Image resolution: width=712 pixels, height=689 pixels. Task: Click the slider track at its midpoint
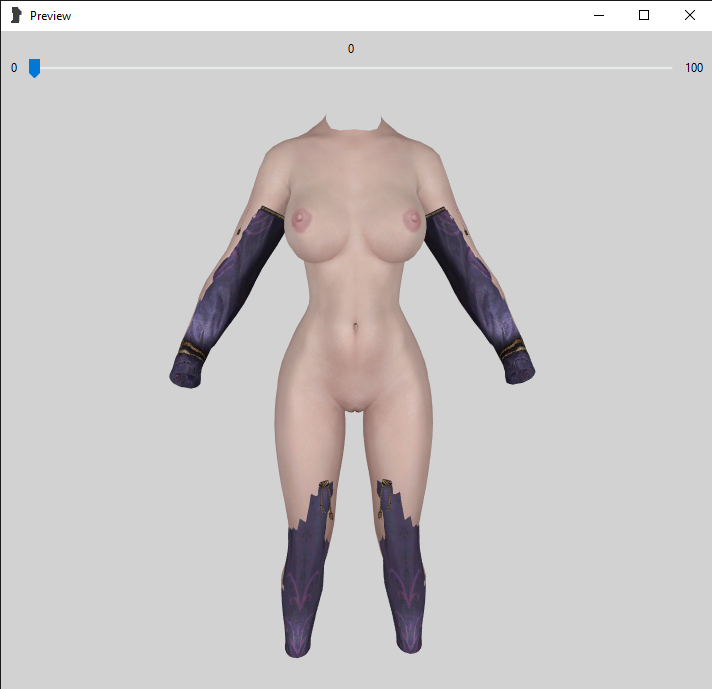[352, 68]
